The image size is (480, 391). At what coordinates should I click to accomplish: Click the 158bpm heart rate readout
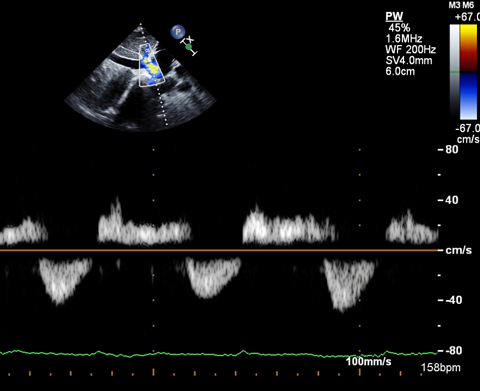pyautogui.click(x=441, y=367)
